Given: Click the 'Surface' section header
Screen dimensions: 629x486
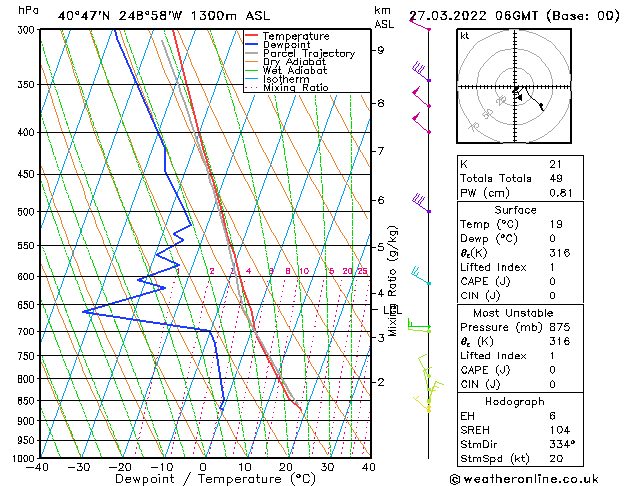Looking at the screenshot, I should coord(515,210).
